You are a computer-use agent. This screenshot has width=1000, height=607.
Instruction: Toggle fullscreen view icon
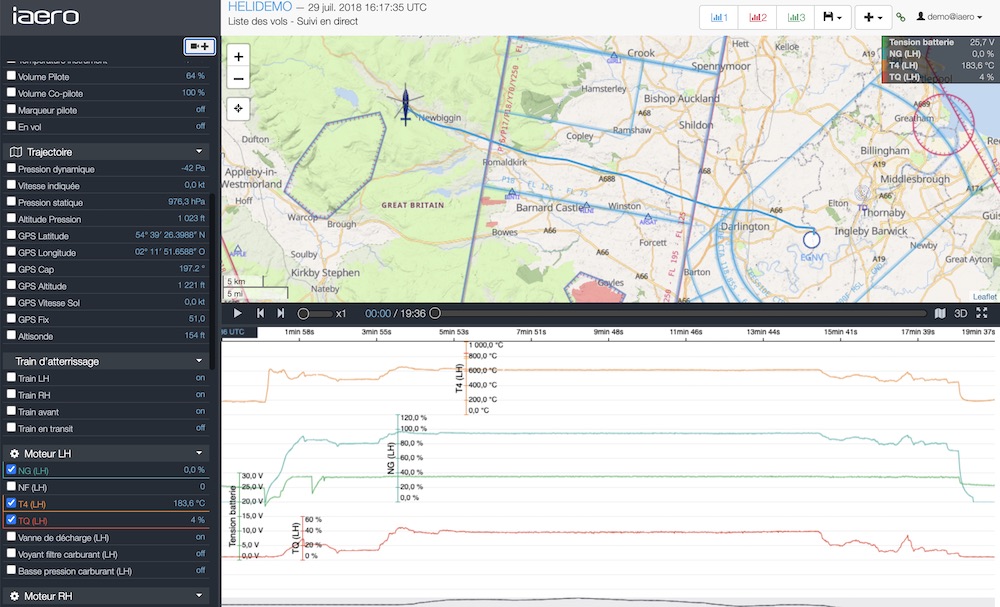tap(982, 313)
